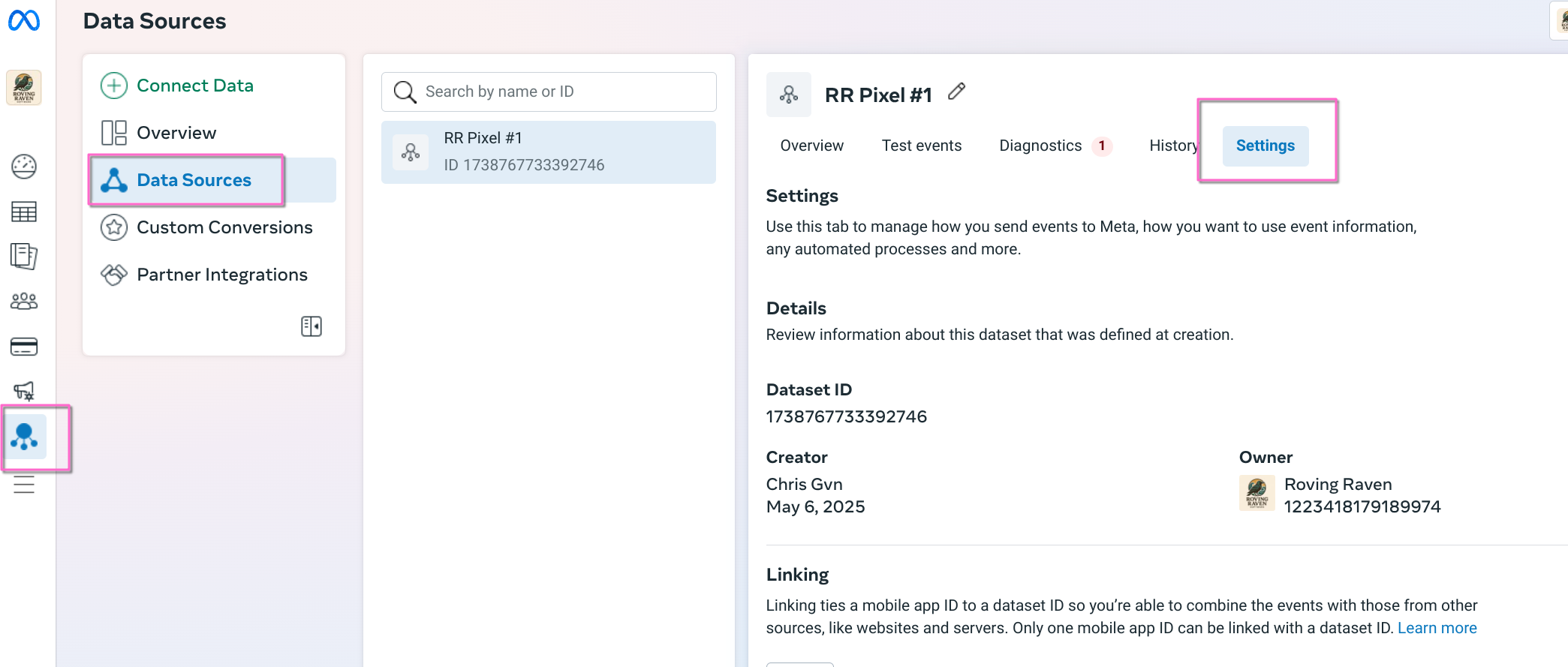
Task: Click the pencil icon to rename RR Pixel #1
Action: 956,92
